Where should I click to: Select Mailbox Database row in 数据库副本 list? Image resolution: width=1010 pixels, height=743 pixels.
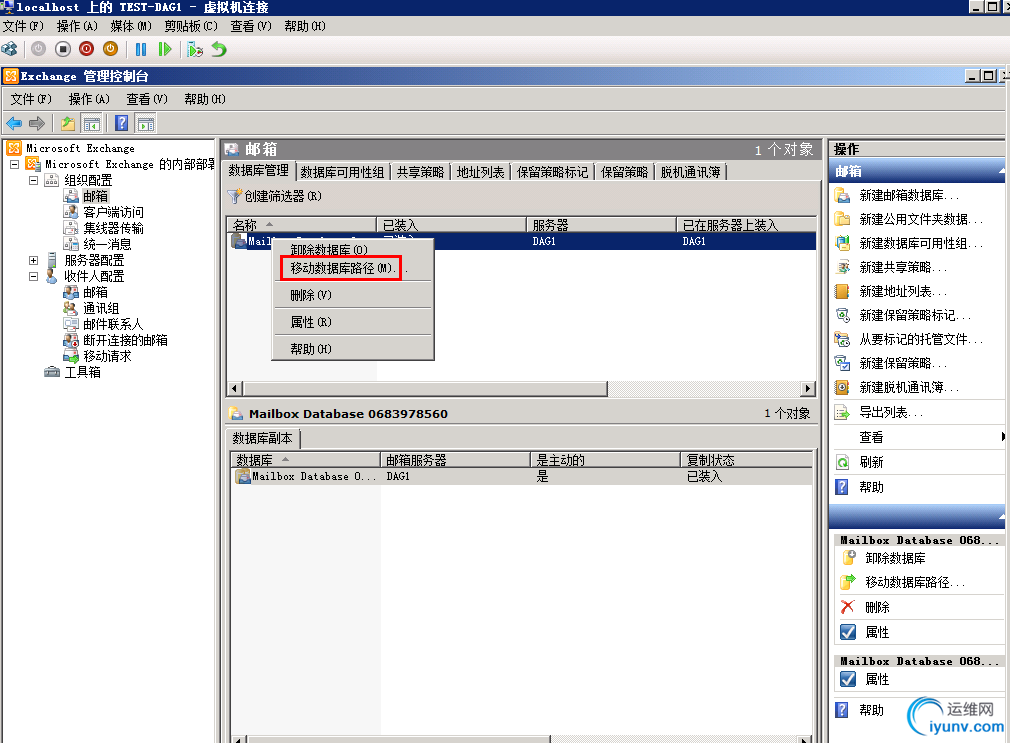521,476
